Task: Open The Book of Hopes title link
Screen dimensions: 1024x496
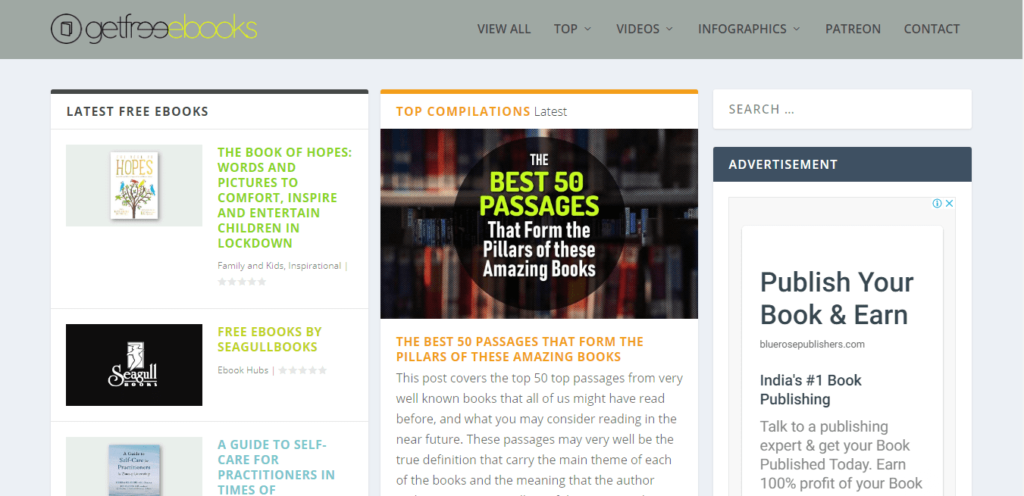Action: (285, 198)
